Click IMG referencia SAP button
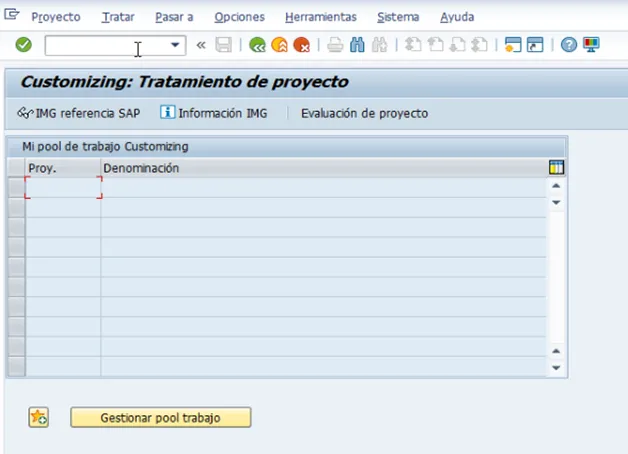 (79, 113)
